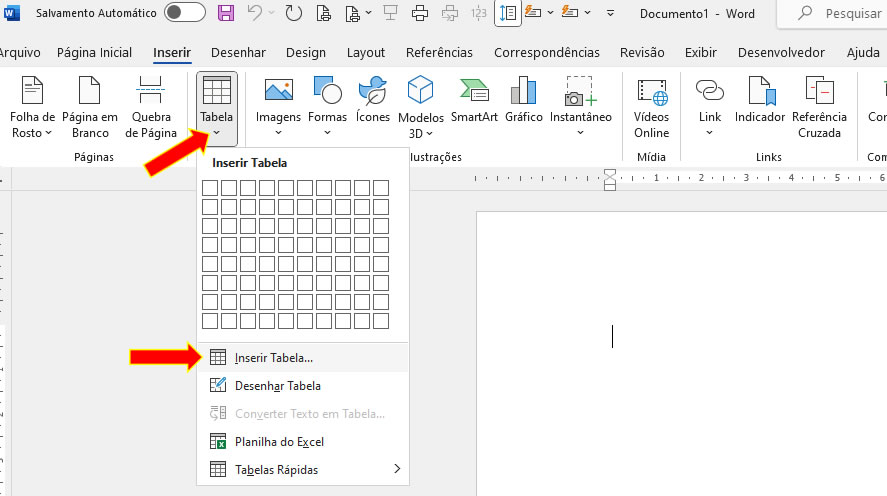The height and width of the screenshot is (496, 887).
Task: Click bottom-right cell of table grid
Action: [x=381, y=321]
